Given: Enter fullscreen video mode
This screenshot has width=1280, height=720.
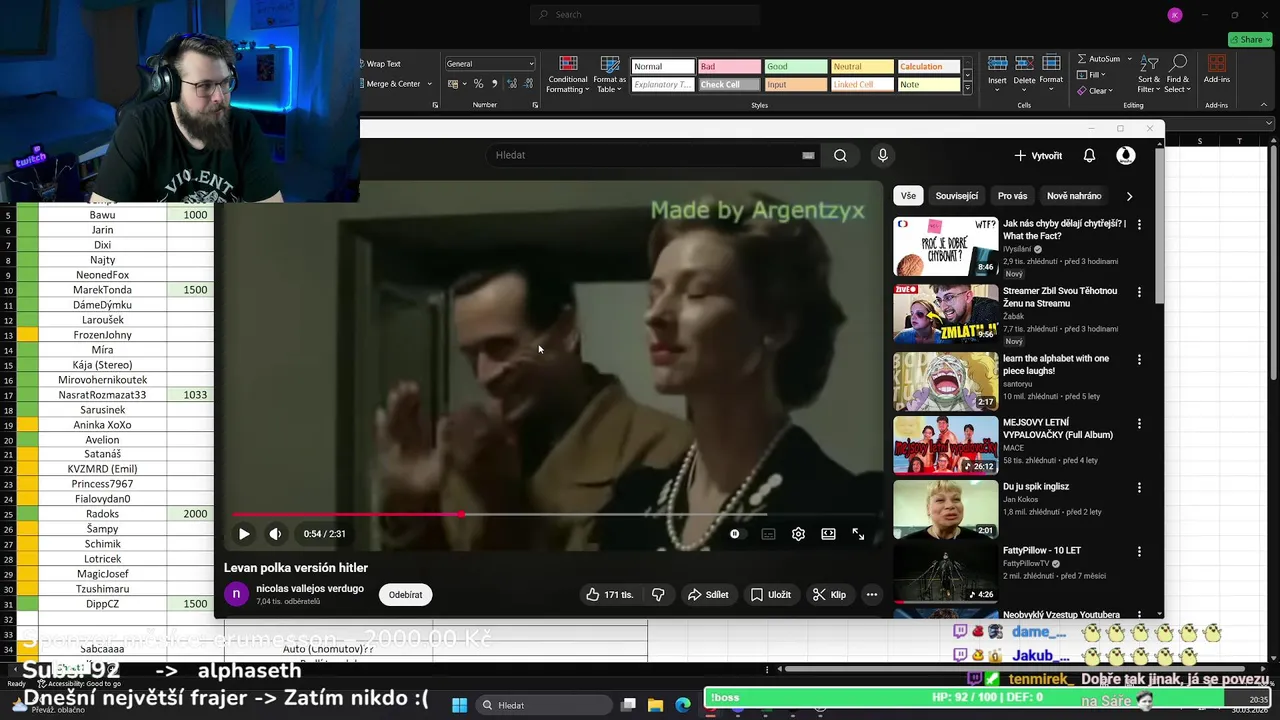Looking at the screenshot, I should [858, 534].
